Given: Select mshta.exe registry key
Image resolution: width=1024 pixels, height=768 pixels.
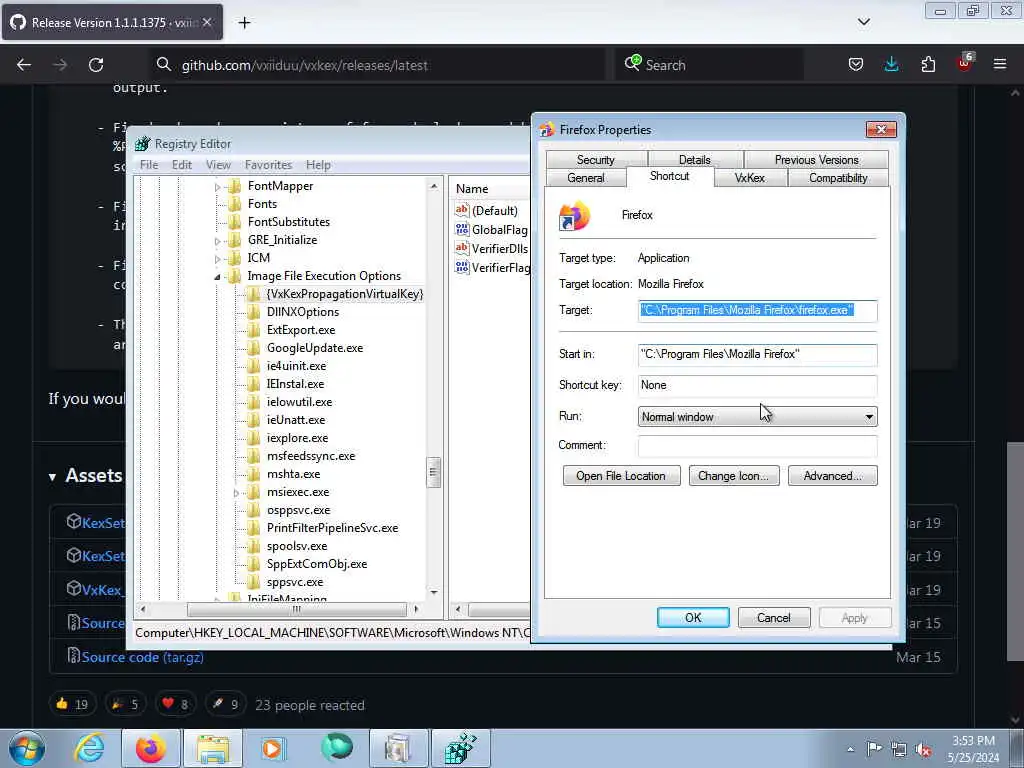Looking at the screenshot, I should click(x=293, y=473).
